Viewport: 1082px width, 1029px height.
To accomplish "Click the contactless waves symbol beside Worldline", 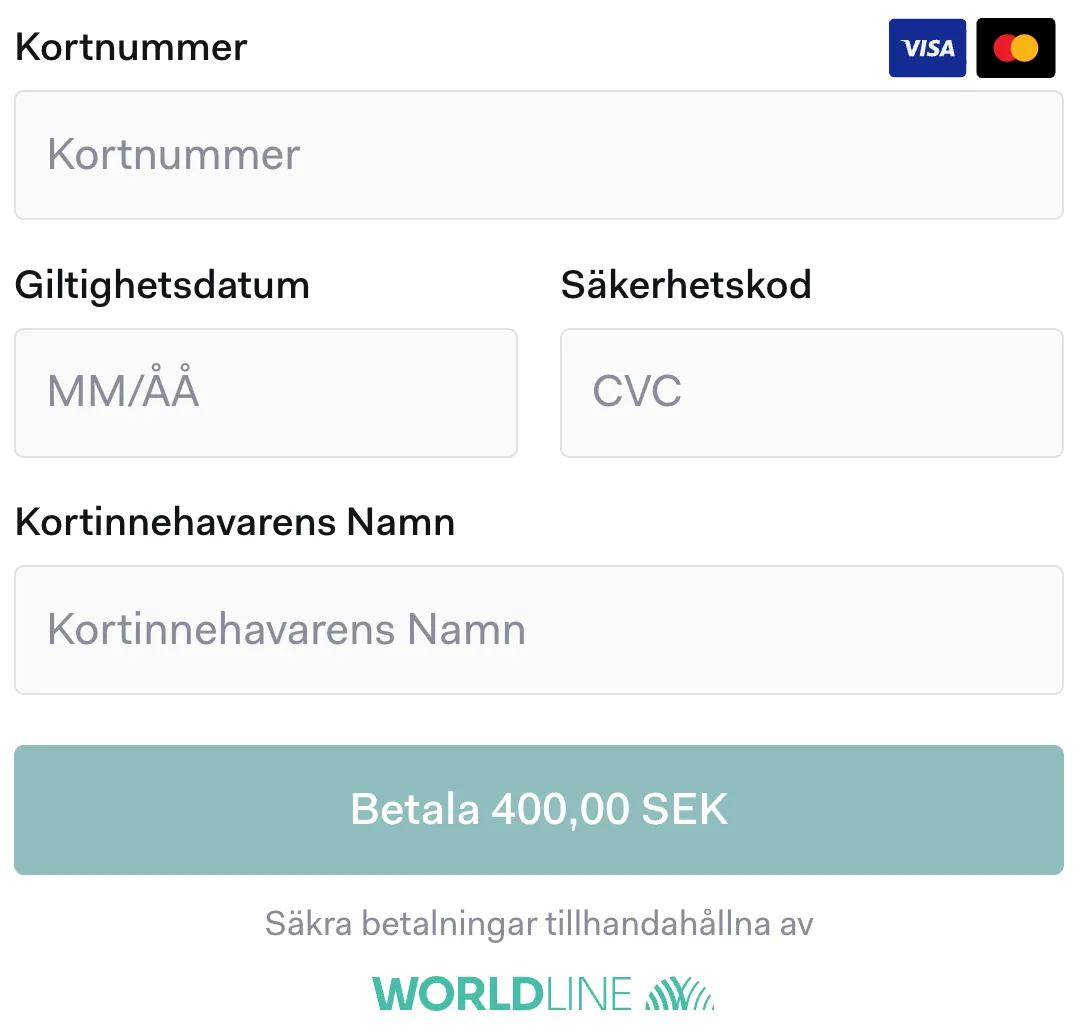I will pos(680,992).
